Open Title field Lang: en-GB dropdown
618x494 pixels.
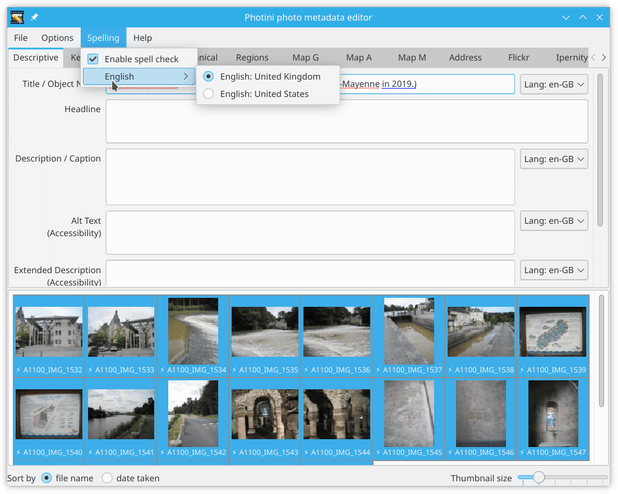tap(554, 84)
